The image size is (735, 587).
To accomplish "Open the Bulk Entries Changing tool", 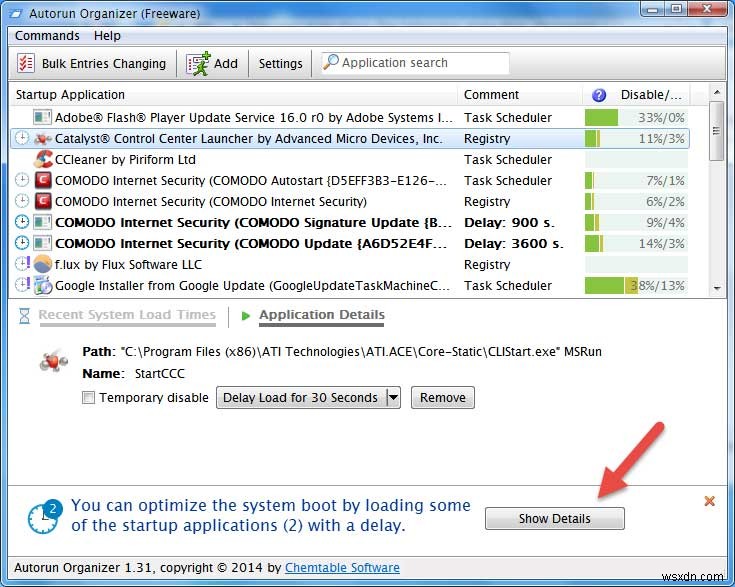I will pos(92,63).
